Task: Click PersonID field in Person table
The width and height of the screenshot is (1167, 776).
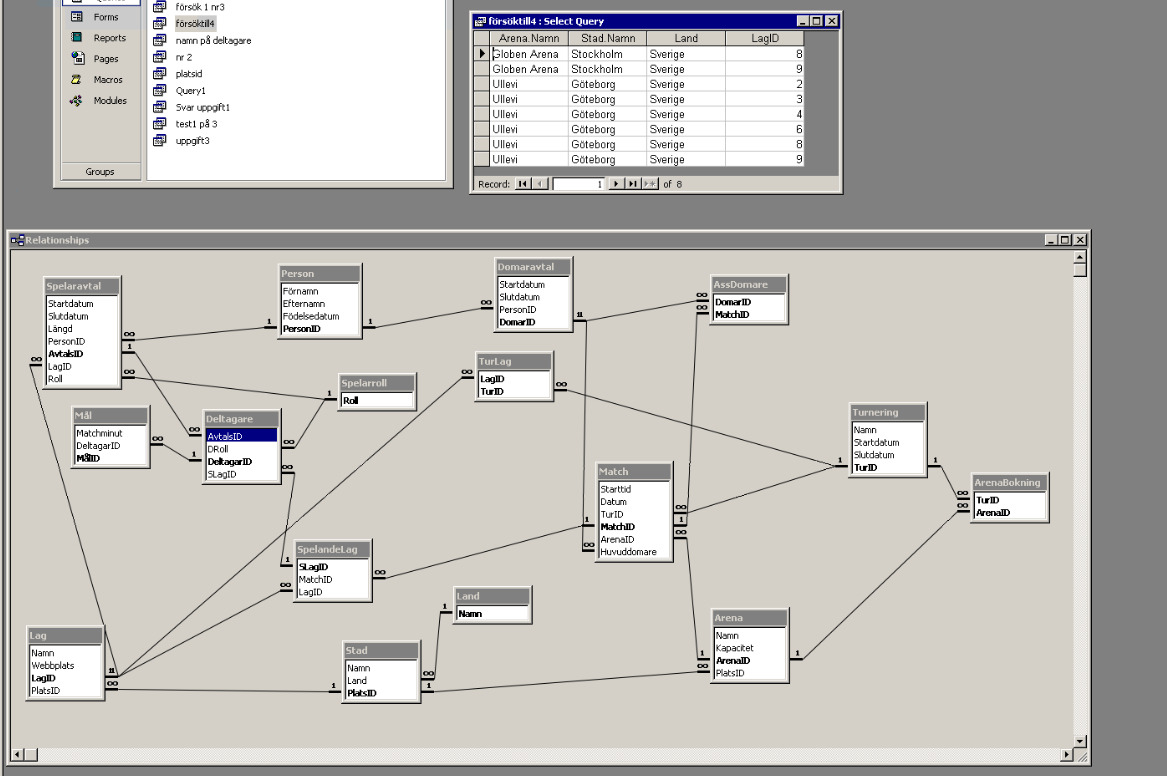Action: pos(319,329)
